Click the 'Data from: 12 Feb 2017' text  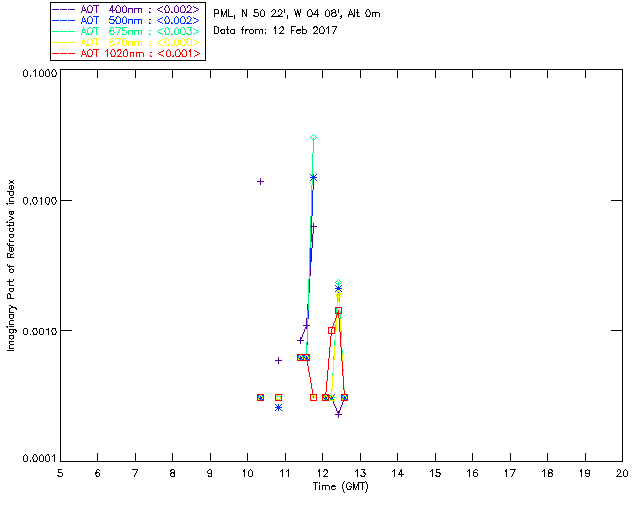275,30
